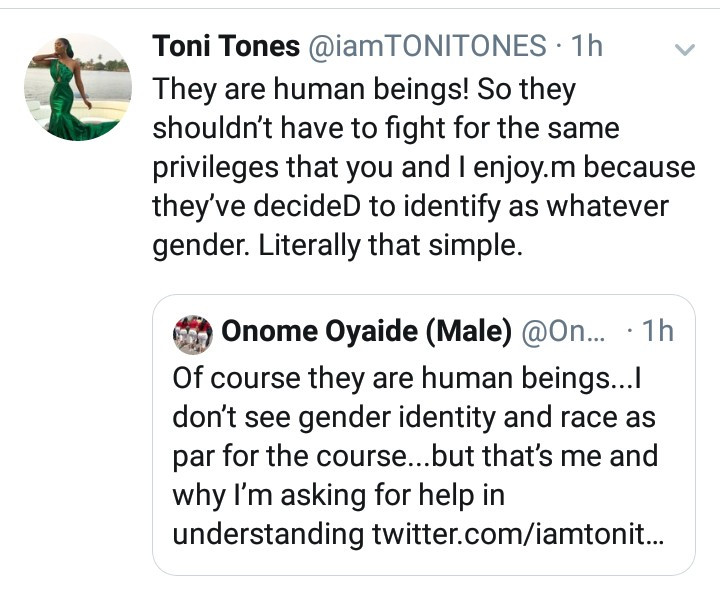Expand the tweet options chevron
720x590 pixels.
click(x=685, y=48)
